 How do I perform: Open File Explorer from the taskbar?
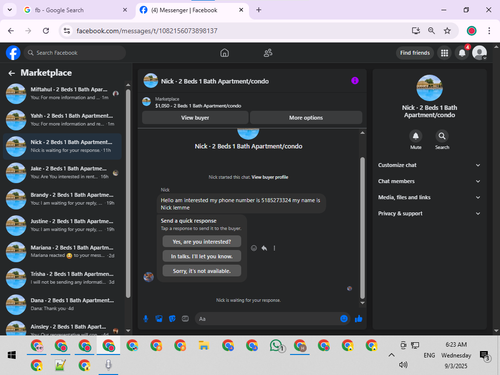(204, 346)
